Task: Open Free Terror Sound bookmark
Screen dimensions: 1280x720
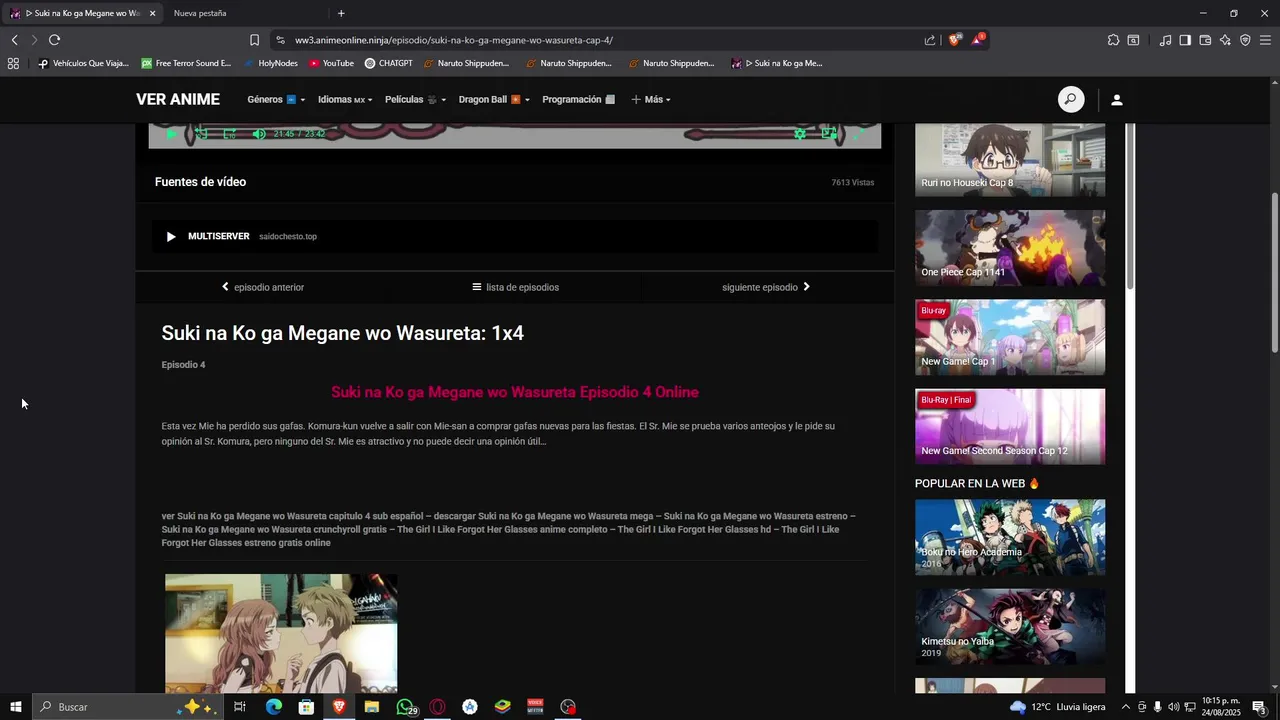Action: [x=186, y=63]
